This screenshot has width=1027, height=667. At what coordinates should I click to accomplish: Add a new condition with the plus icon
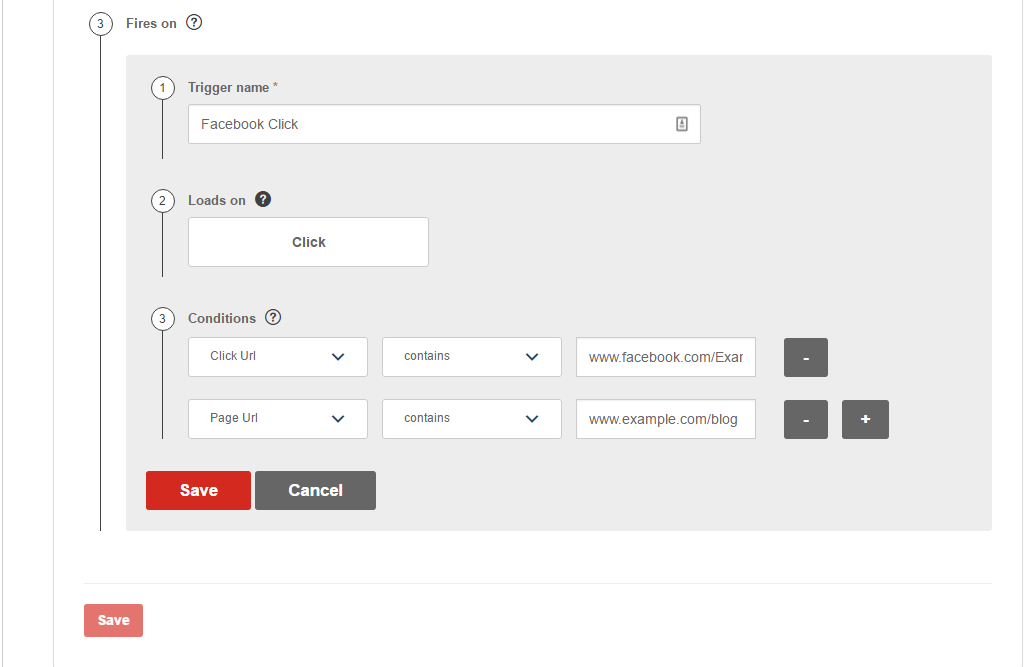864,419
